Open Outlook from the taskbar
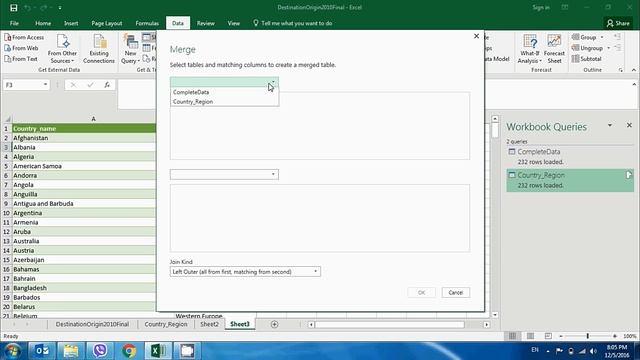Image resolution: width=640 pixels, height=360 pixels. 42,351
